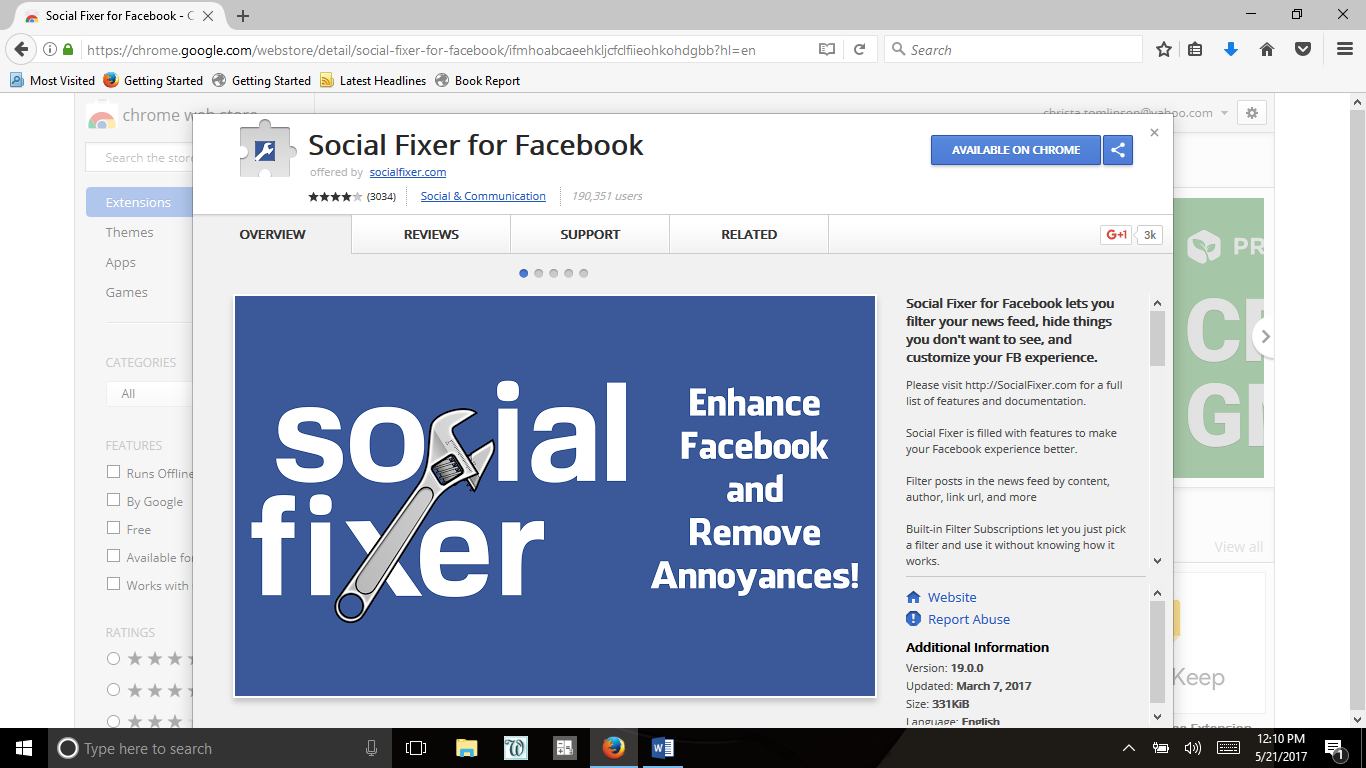Viewport: 1366px width, 768px height.
Task: Click the share icon next to Available on Chrome
Action: pos(1118,150)
